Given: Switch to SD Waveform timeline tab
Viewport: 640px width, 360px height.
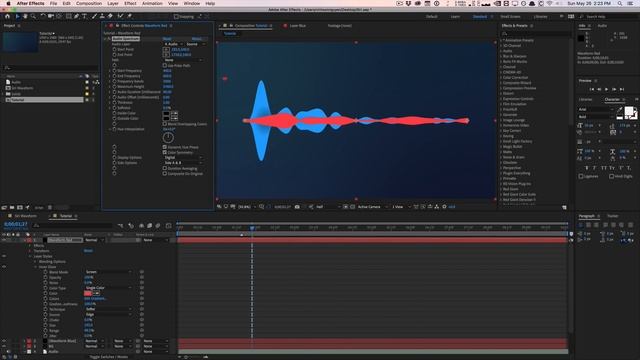Looking at the screenshot, I should [x=25, y=216].
